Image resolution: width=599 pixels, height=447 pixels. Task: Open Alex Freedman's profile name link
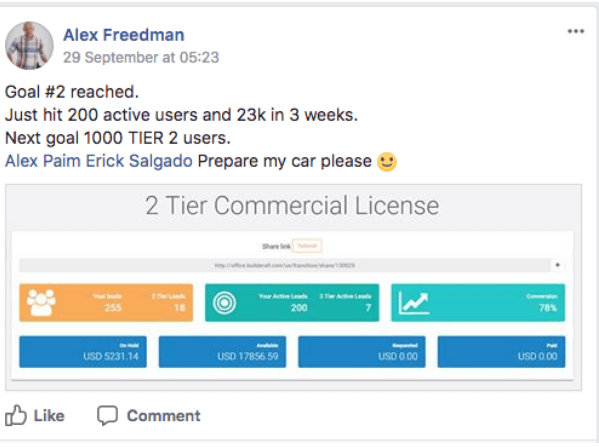point(123,35)
